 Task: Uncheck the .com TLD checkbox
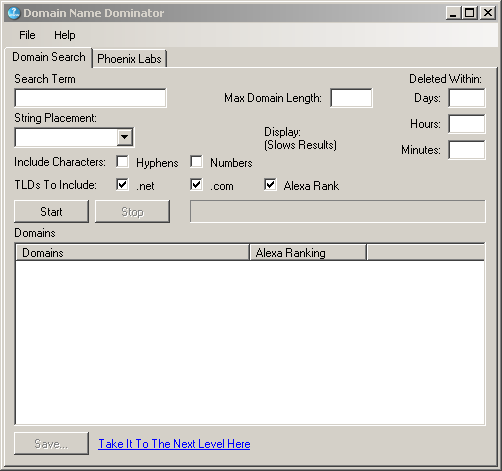click(x=196, y=184)
